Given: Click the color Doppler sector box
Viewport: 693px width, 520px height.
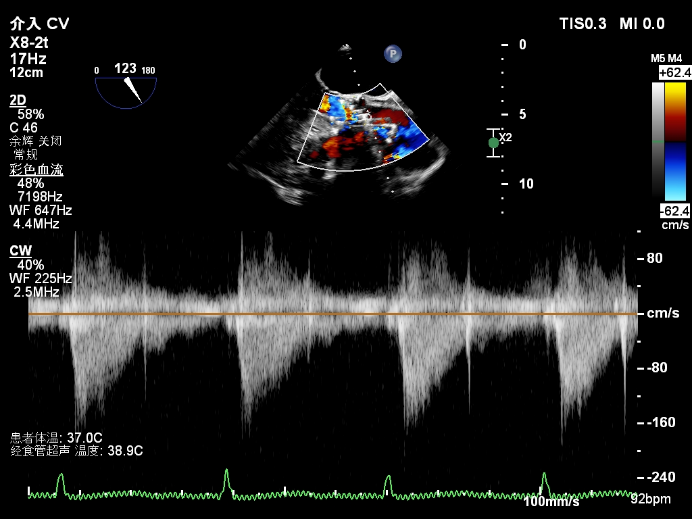Looking at the screenshot, I should (363, 127).
